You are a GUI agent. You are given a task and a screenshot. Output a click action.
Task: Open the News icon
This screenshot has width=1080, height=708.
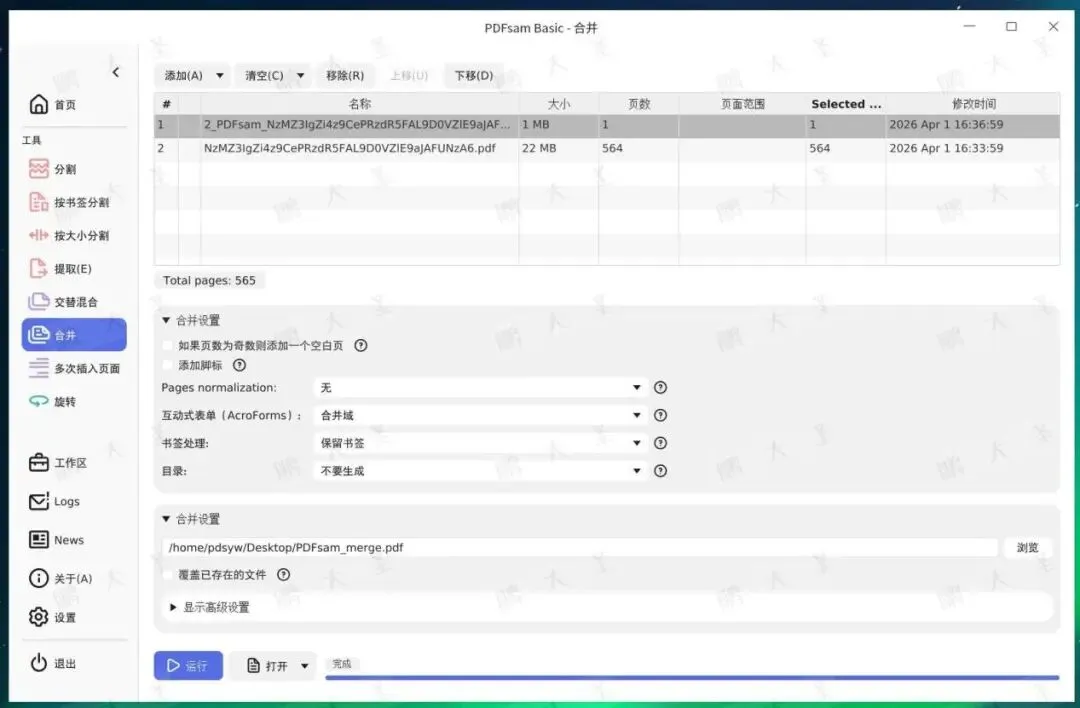pos(39,539)
